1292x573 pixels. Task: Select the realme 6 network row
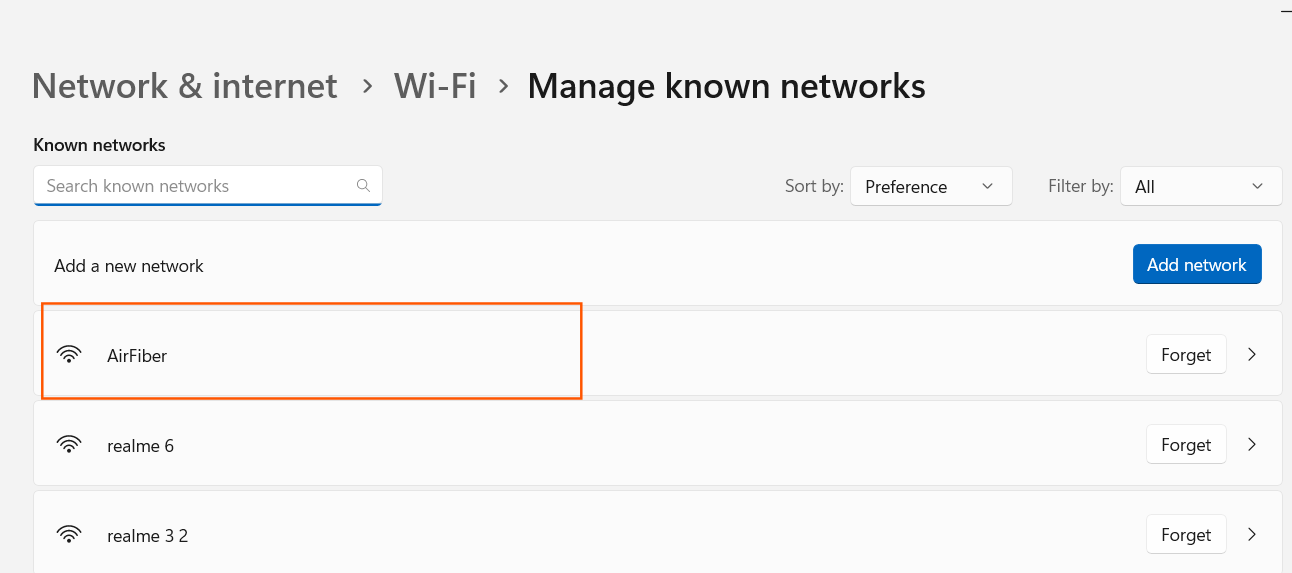[x=658, y=443]
